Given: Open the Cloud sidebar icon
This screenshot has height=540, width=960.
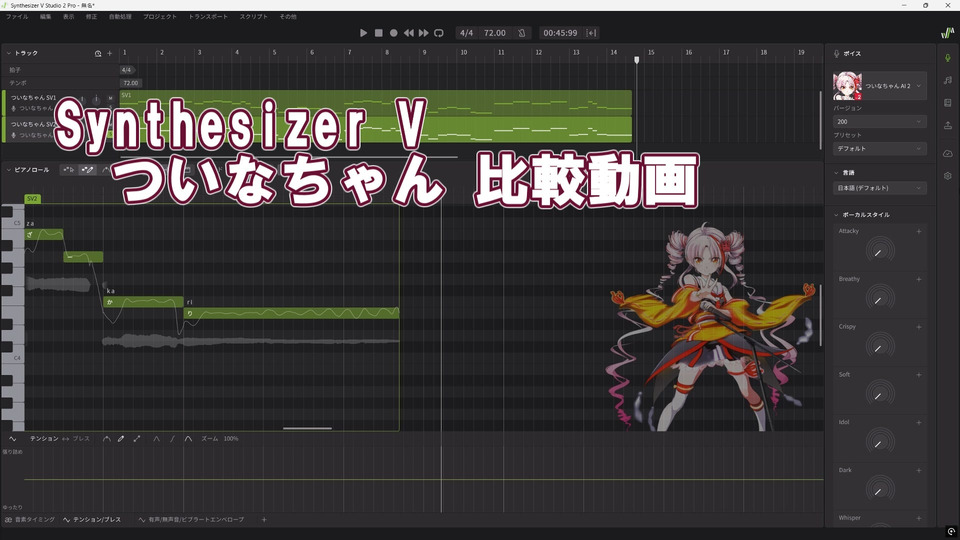Looking at the screenshot, I should 948,153.
